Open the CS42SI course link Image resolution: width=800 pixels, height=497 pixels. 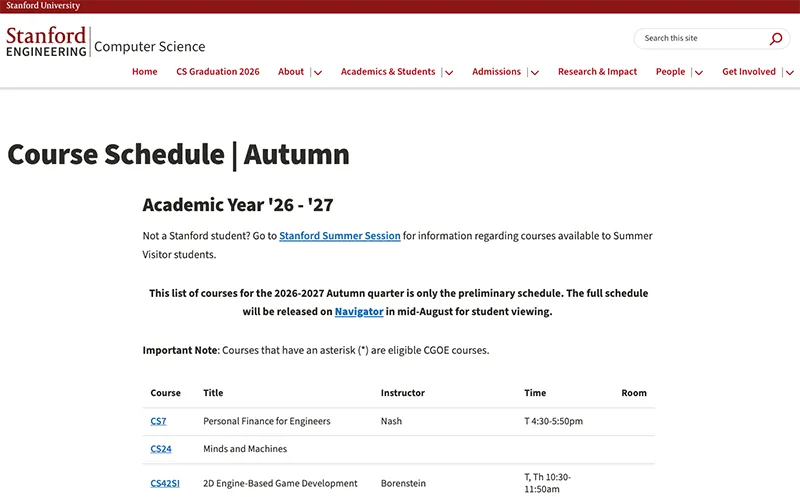[x=165, y=483]
